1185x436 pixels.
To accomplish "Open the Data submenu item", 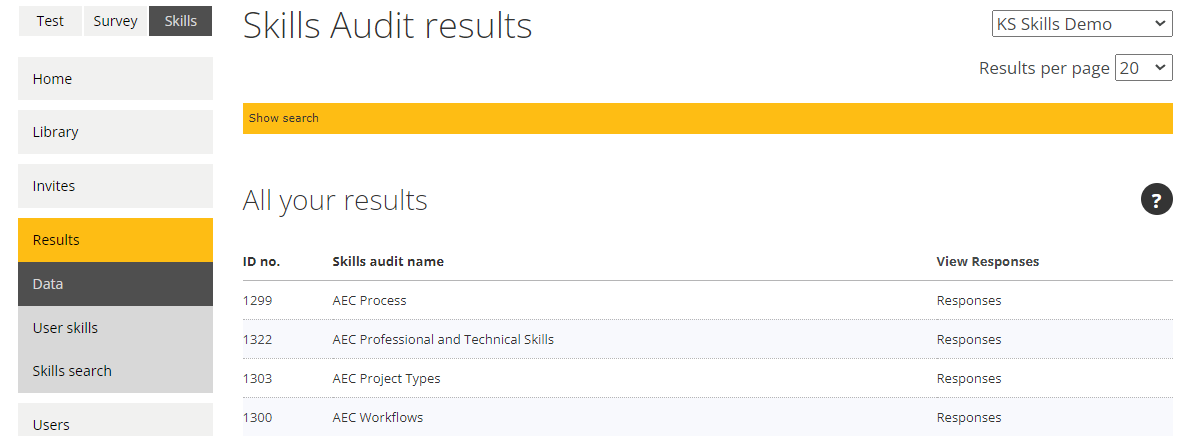I will coord(116,284).
